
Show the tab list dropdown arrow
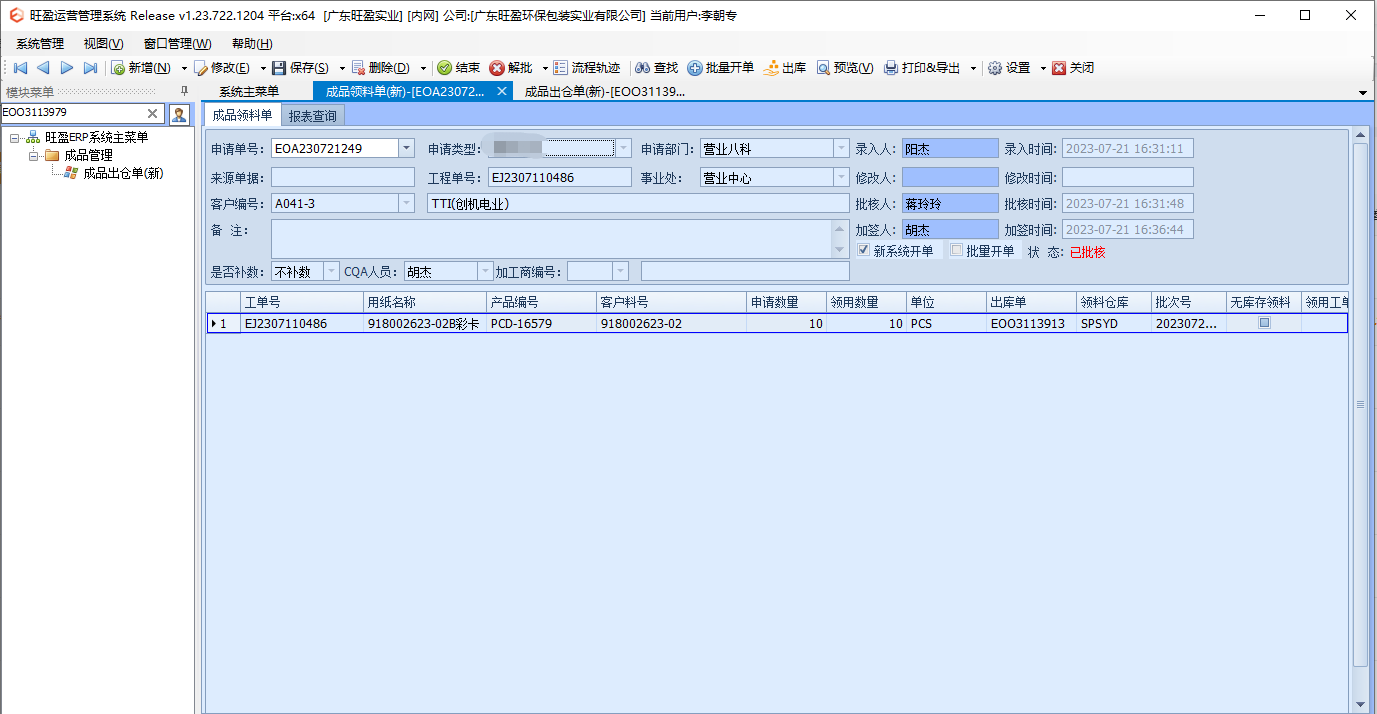pyautogui.click(x=1363, y=93)
